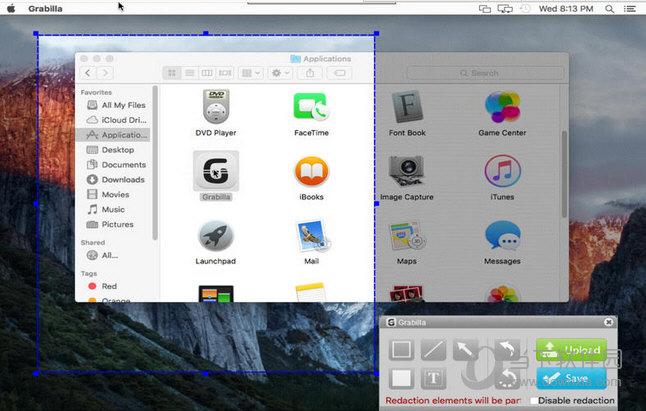This screenshot has width=646, height=411.
Task: Open Notification Center from menu bar
Action: [630, 9]
